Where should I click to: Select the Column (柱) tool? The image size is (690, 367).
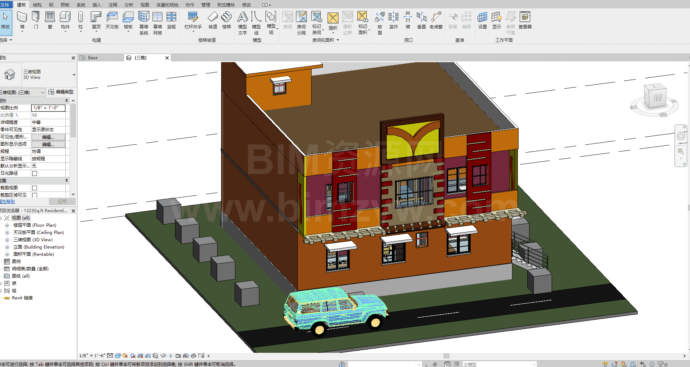pyautogui.click(x=80, y=20)
